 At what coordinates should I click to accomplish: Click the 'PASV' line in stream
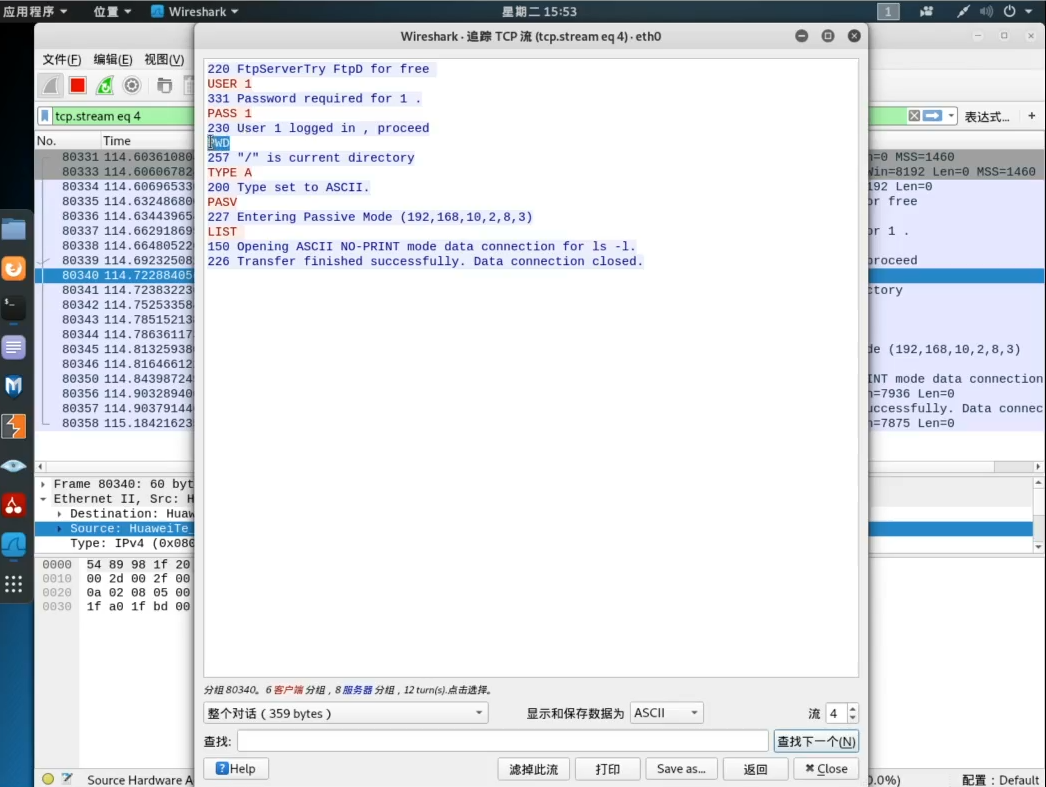(222, 202)
